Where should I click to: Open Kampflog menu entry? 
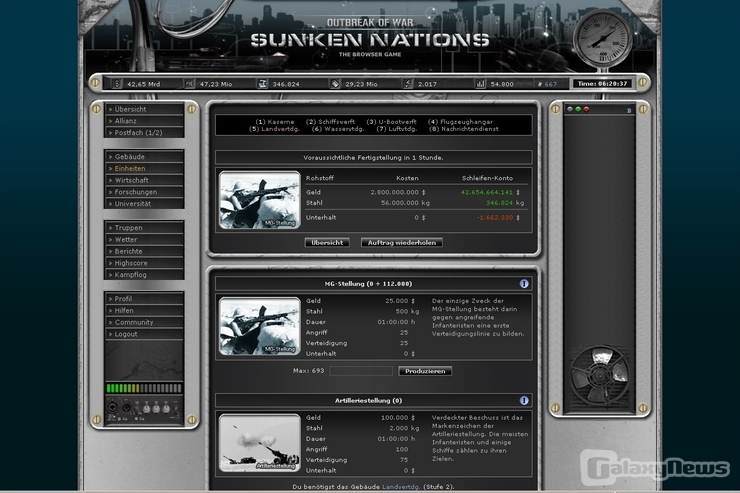(144, 275)
